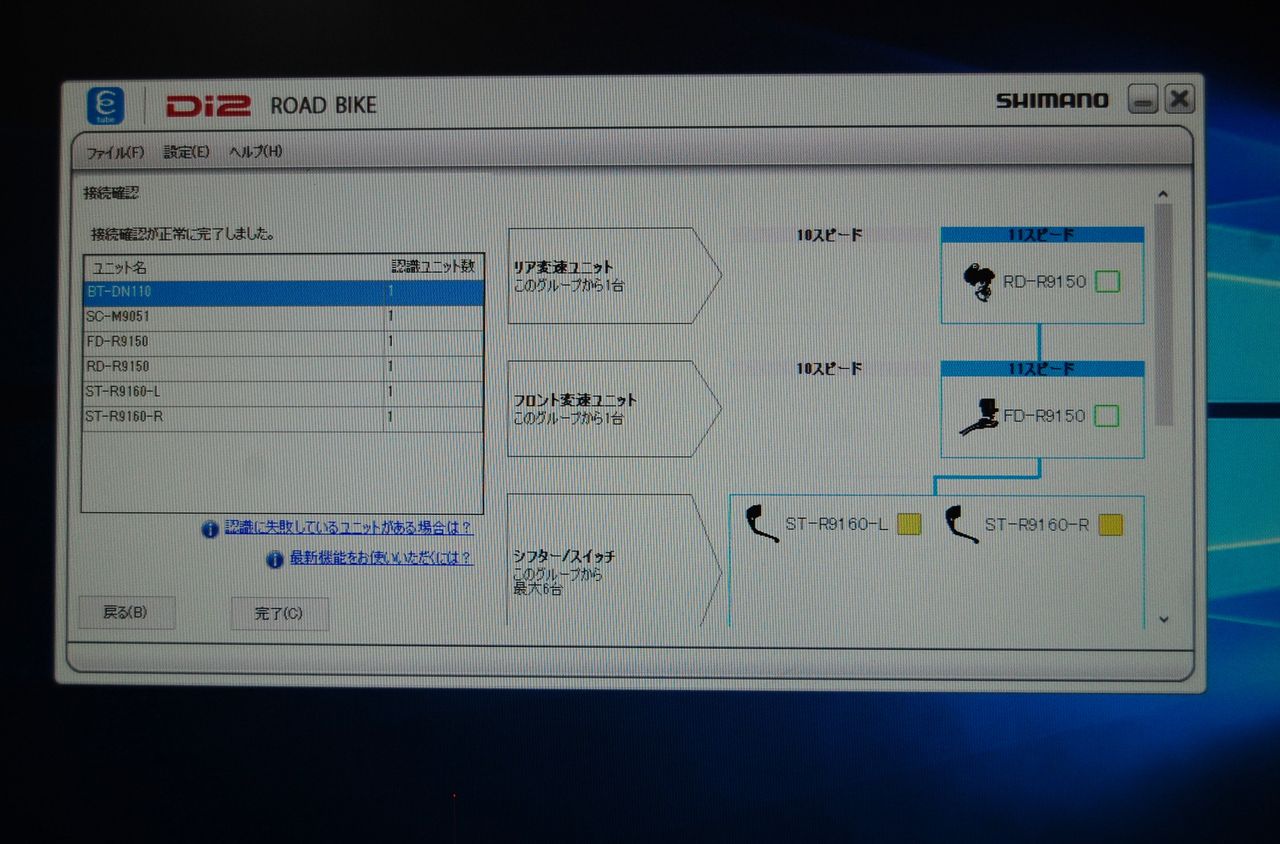
Task: Click the SHIMANO brand logo
Action: [1052, 100]
